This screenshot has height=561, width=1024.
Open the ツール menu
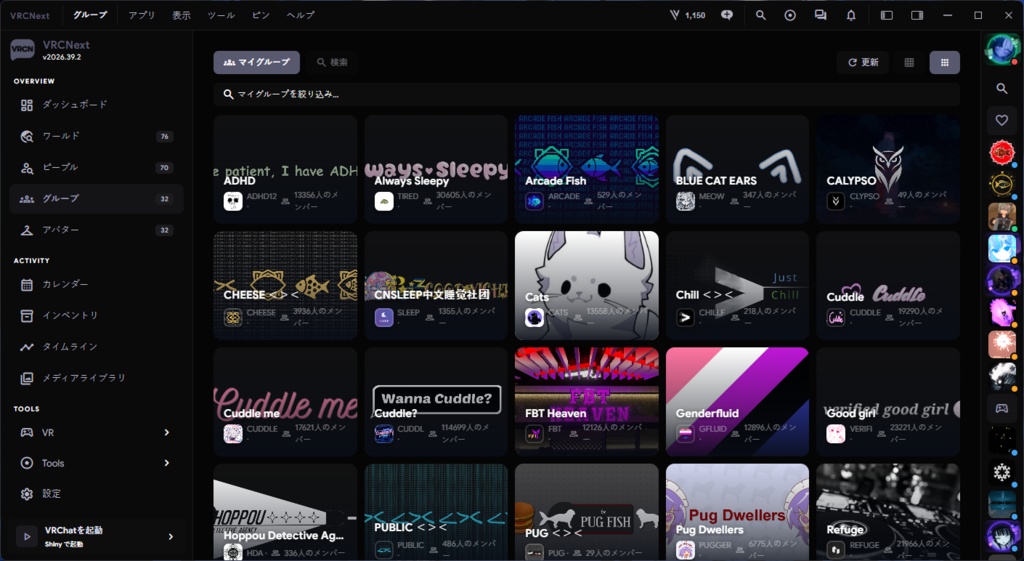tap(221, 15)
